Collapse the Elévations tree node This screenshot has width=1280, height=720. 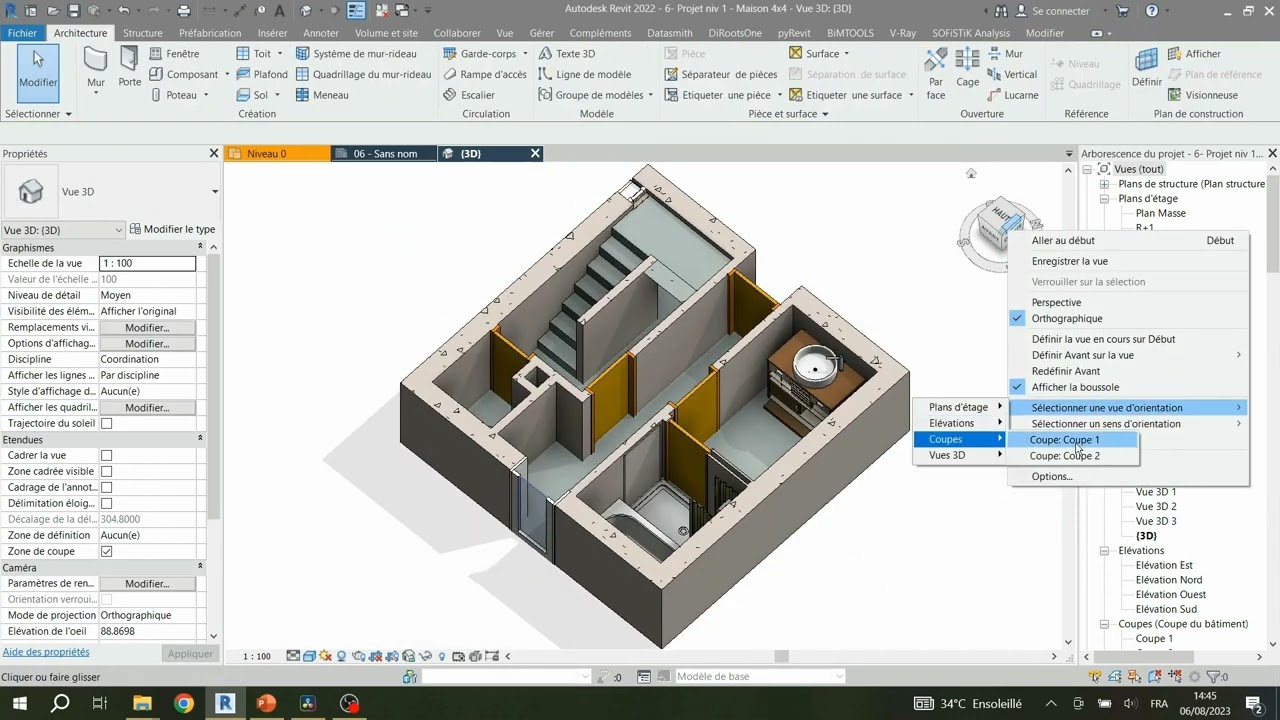pos(1104,551)
